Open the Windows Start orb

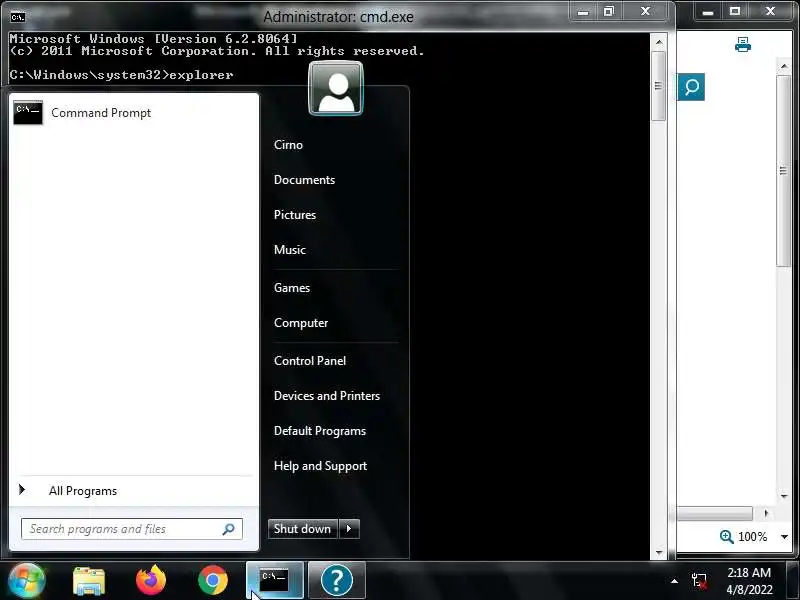point(27,580)
